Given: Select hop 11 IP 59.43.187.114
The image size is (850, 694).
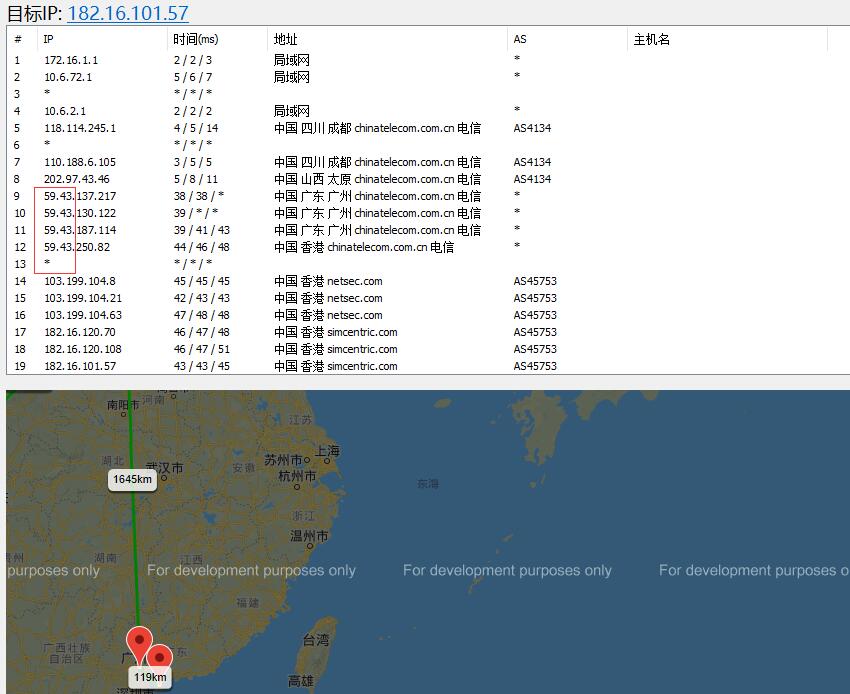Looking at the screenshot, I should [x=80, y=230].
